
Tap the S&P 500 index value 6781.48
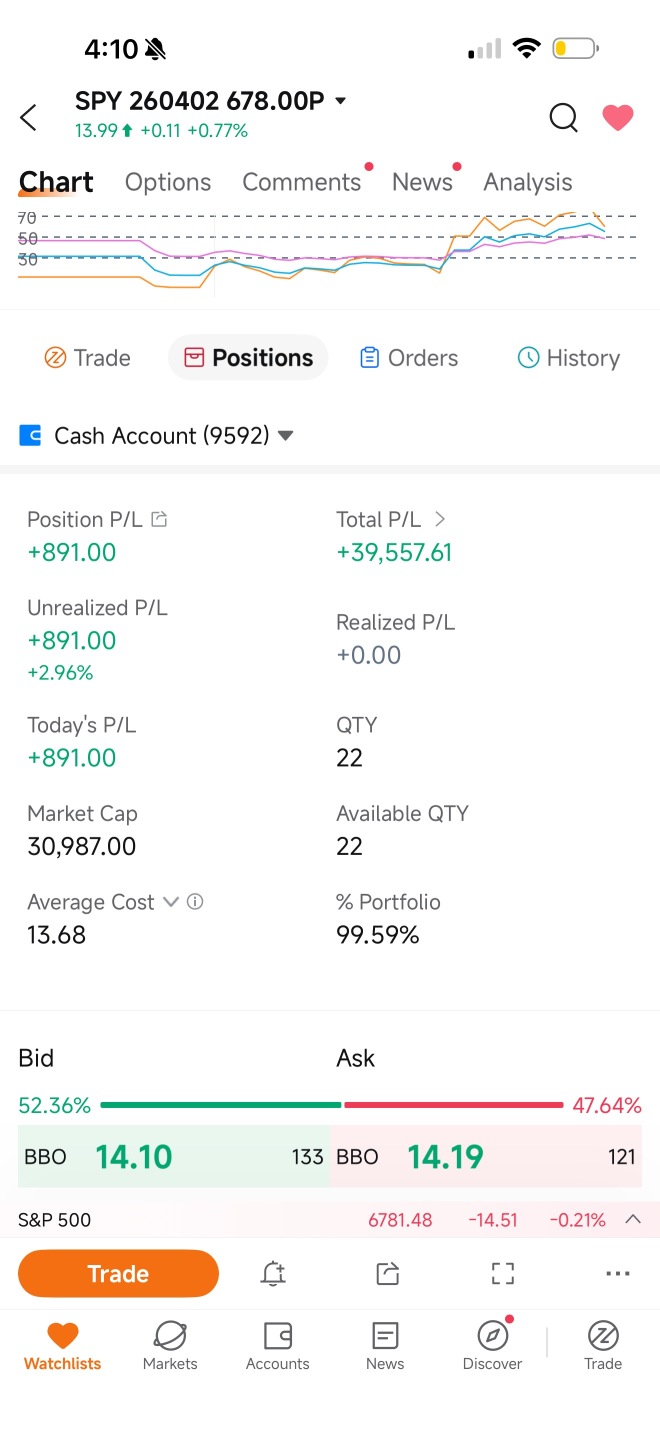click(x=400, y=1220)
